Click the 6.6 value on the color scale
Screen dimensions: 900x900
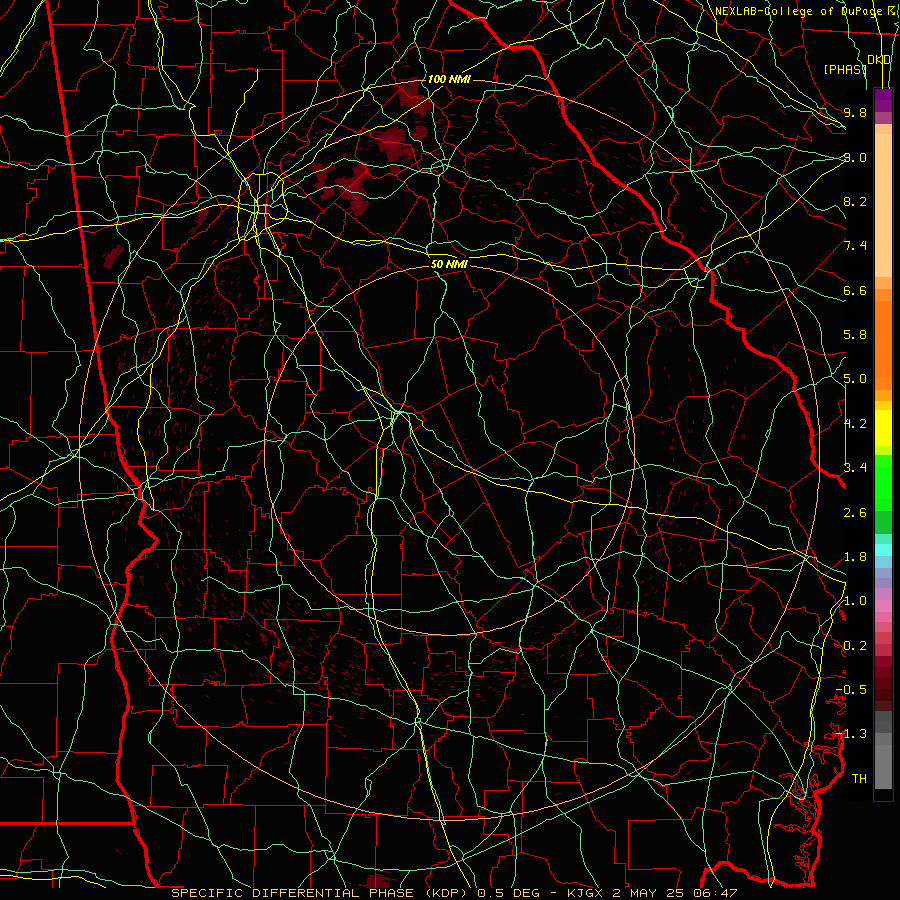pos(855,290)
